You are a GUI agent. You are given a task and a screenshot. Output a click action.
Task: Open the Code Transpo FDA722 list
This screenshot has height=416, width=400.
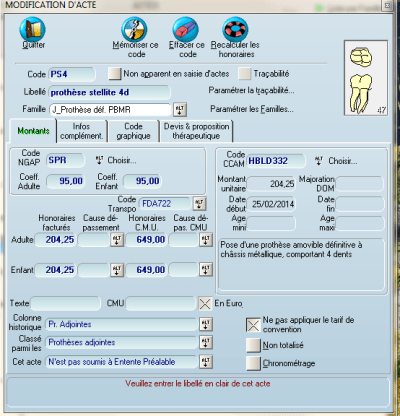coord(199,203)
